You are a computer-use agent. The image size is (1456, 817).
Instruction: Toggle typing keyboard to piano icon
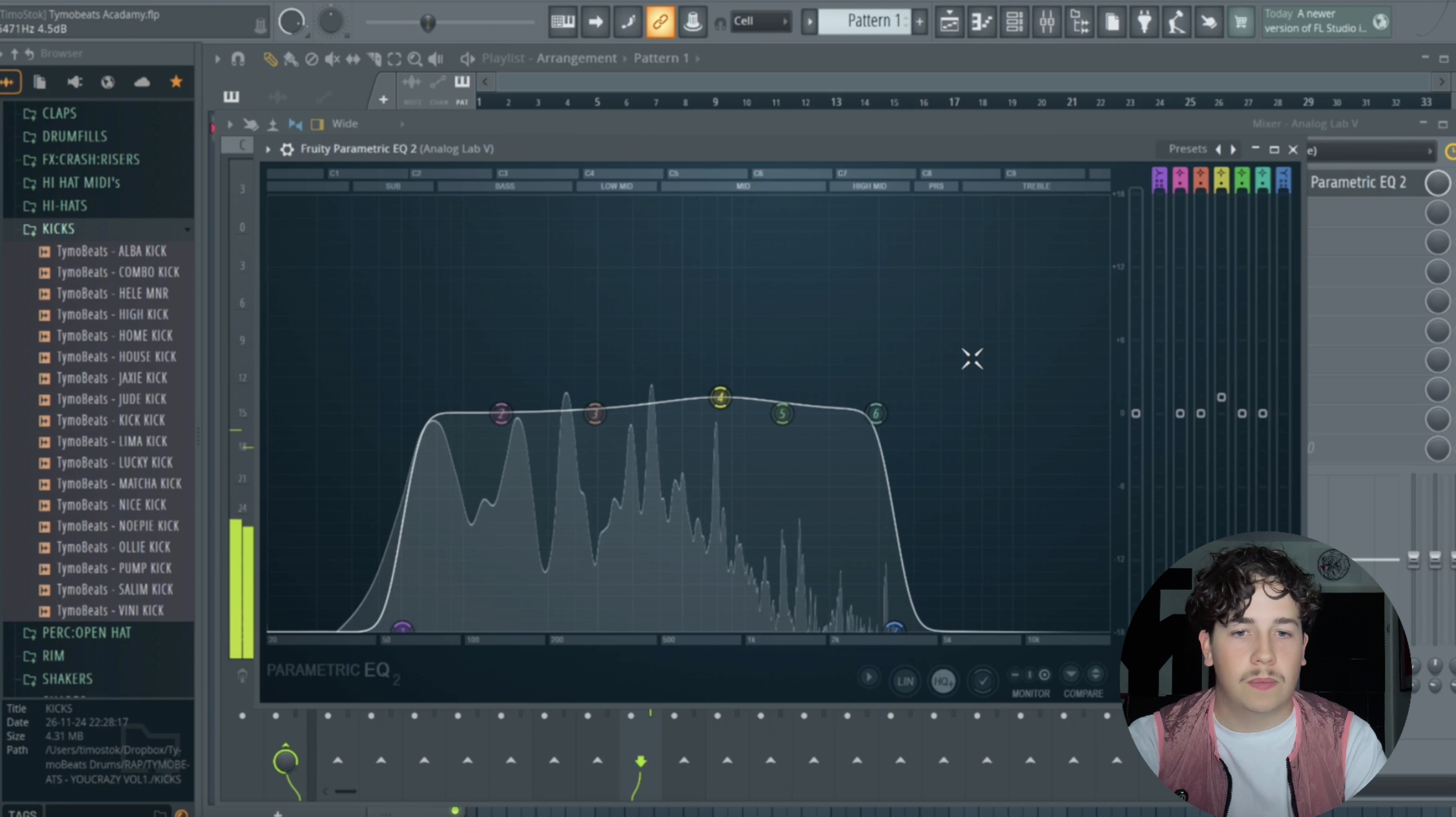pyautogui.click(x=562, y=22)
